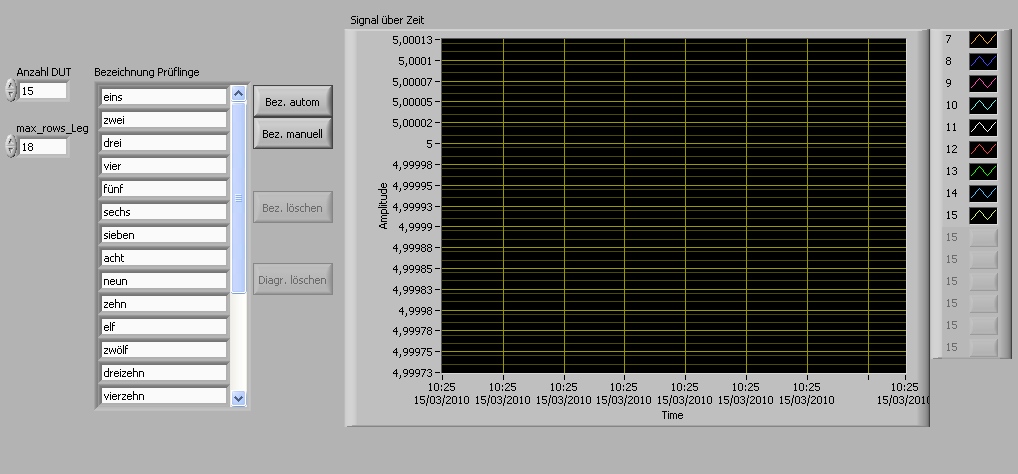This screenshot has width=1018, height=474.
Task: Open plot 11 white legend icon
Action: tap(983, 127)
